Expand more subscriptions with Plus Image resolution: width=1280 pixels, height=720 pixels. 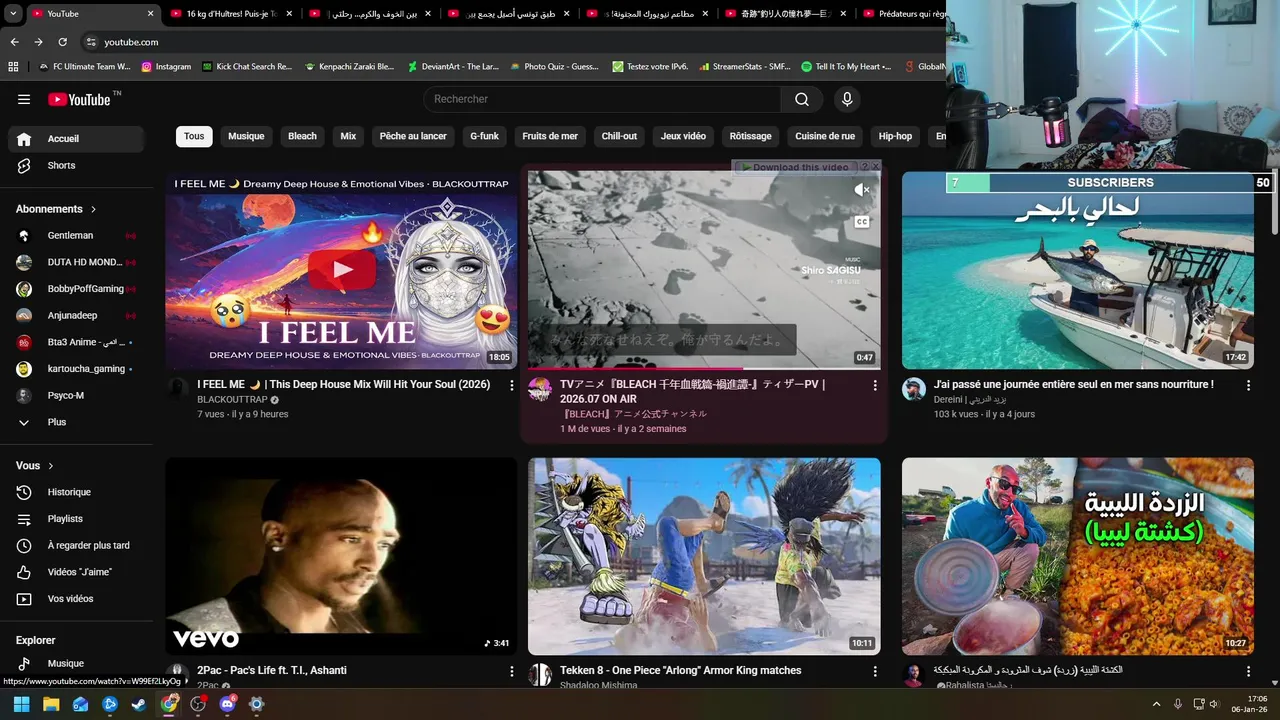(x=76, y=422)
